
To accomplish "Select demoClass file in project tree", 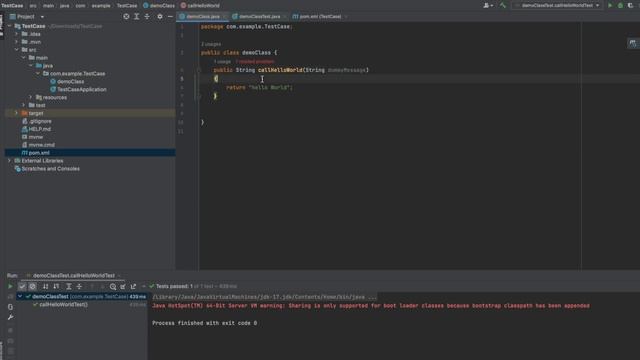I will point(70,81).
